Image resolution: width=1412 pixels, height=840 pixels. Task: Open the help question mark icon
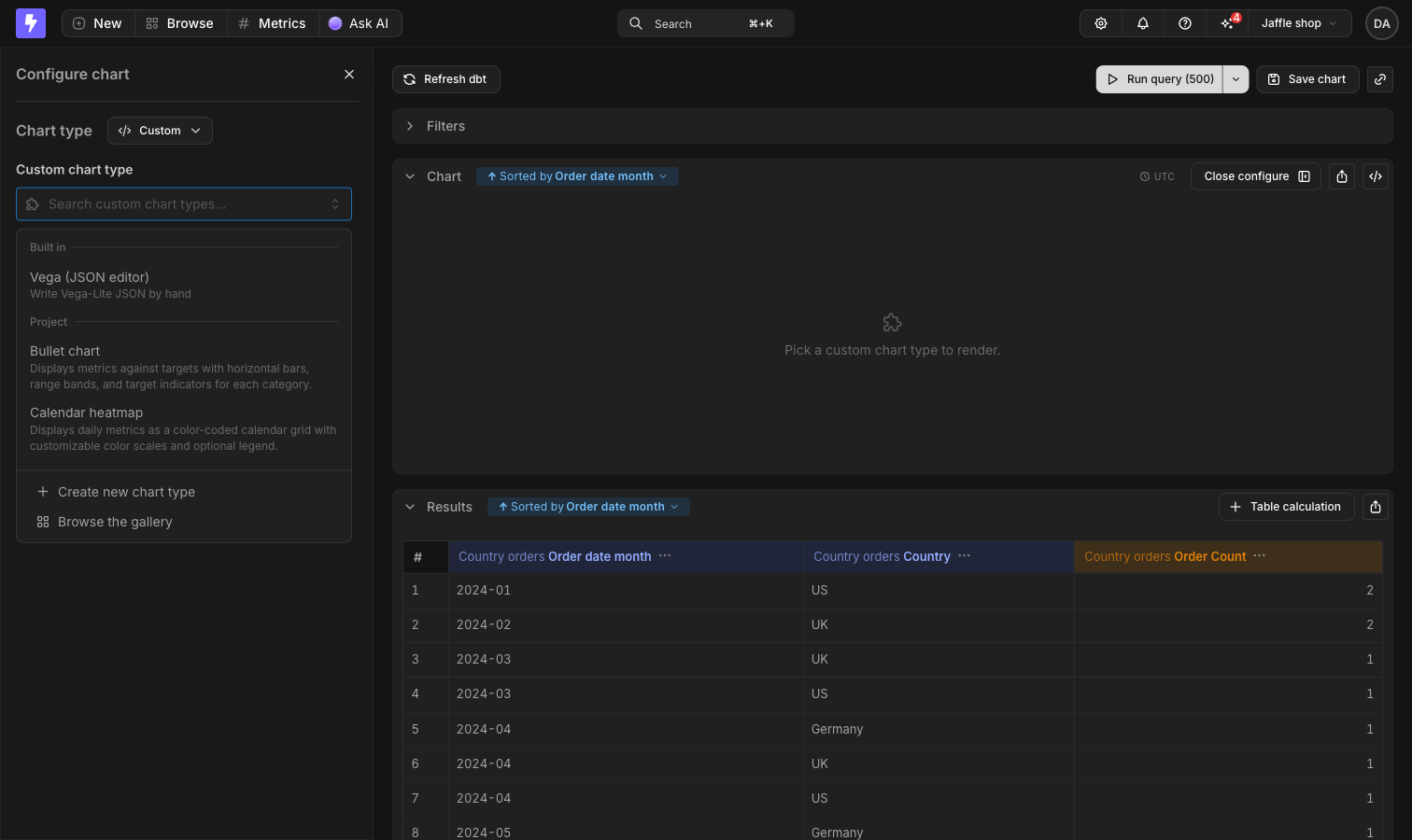pyautogui.click(x=1185, y=23)
